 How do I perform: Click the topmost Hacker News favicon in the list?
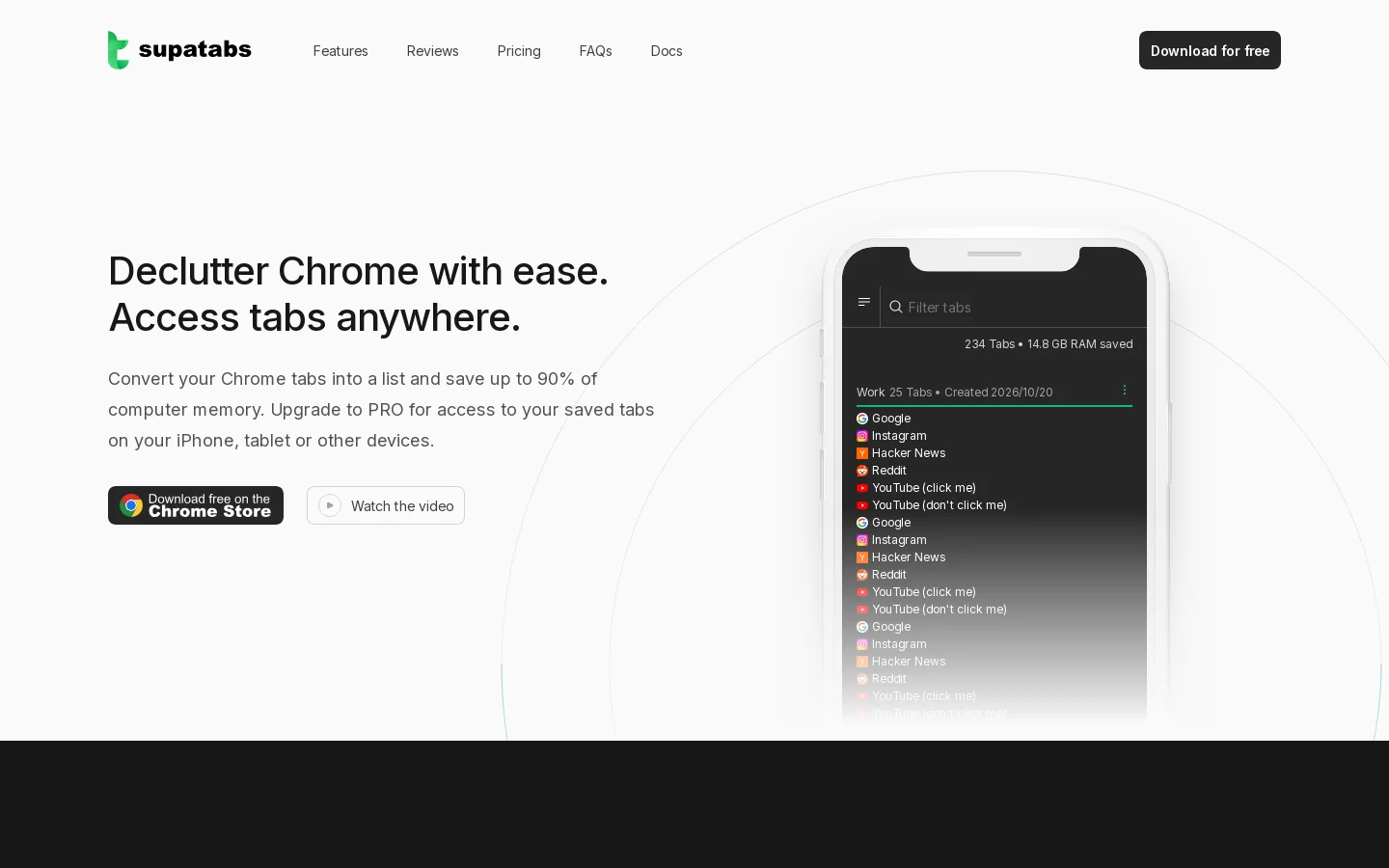[x=862, y=453]
